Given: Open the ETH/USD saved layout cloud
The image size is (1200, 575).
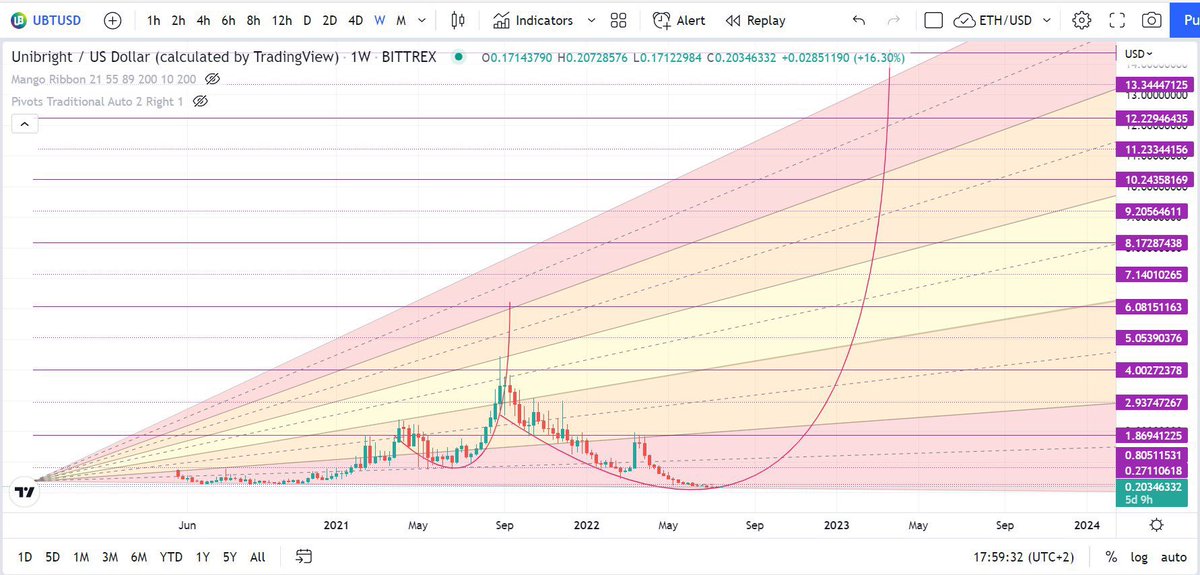Looking at the screenshot, I should (x=994, y=20).
